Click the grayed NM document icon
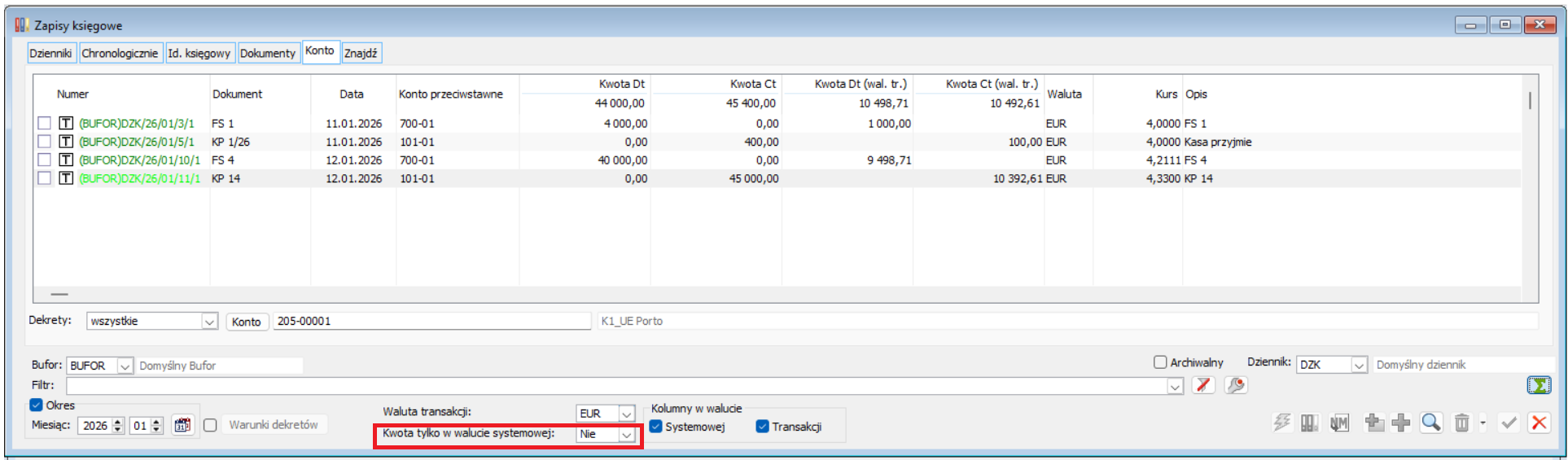Image resolution: width=1568 pixels, height=460 pixels. [1339, 423]
